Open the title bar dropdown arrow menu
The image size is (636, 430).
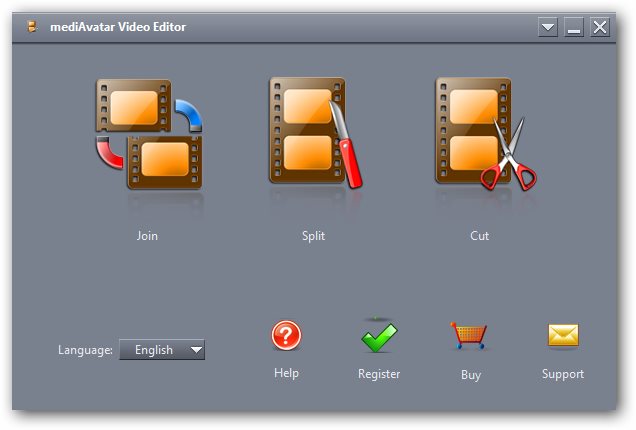pos(548,27)
